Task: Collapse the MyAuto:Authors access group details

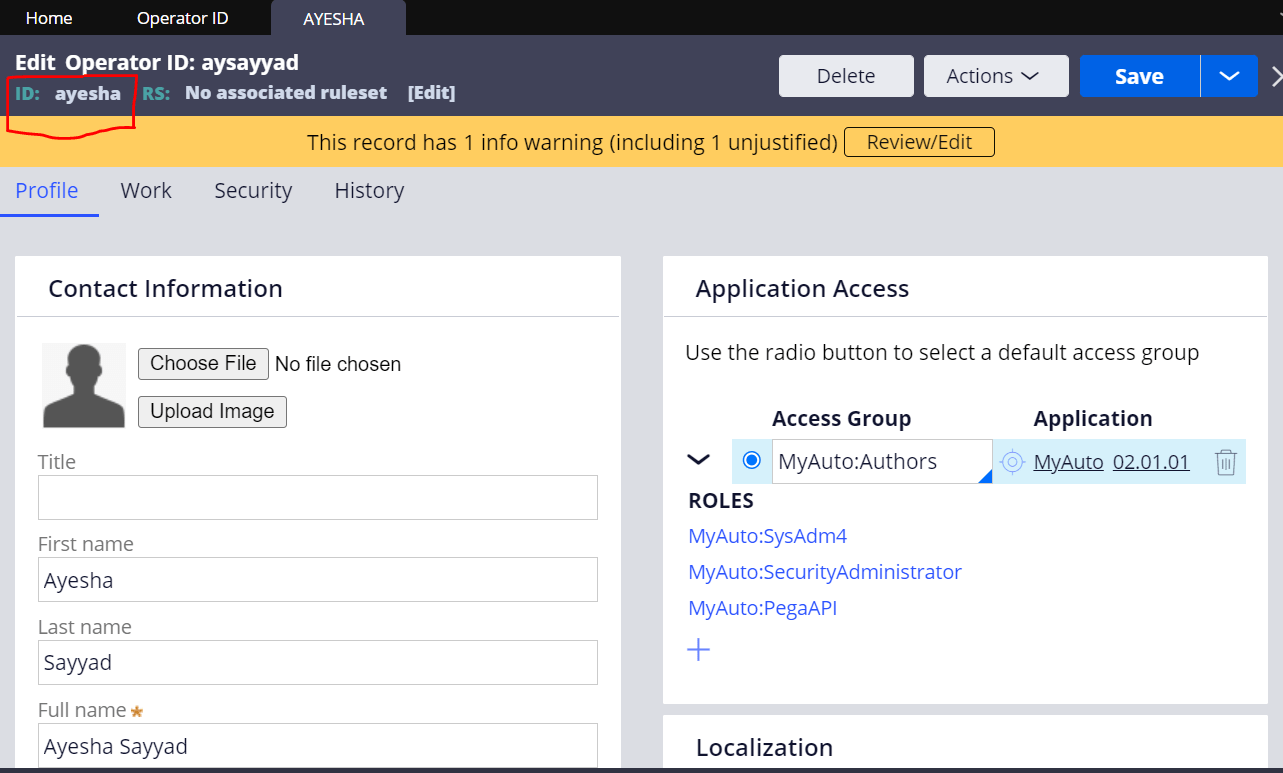Action: click(x=698, y=460)
